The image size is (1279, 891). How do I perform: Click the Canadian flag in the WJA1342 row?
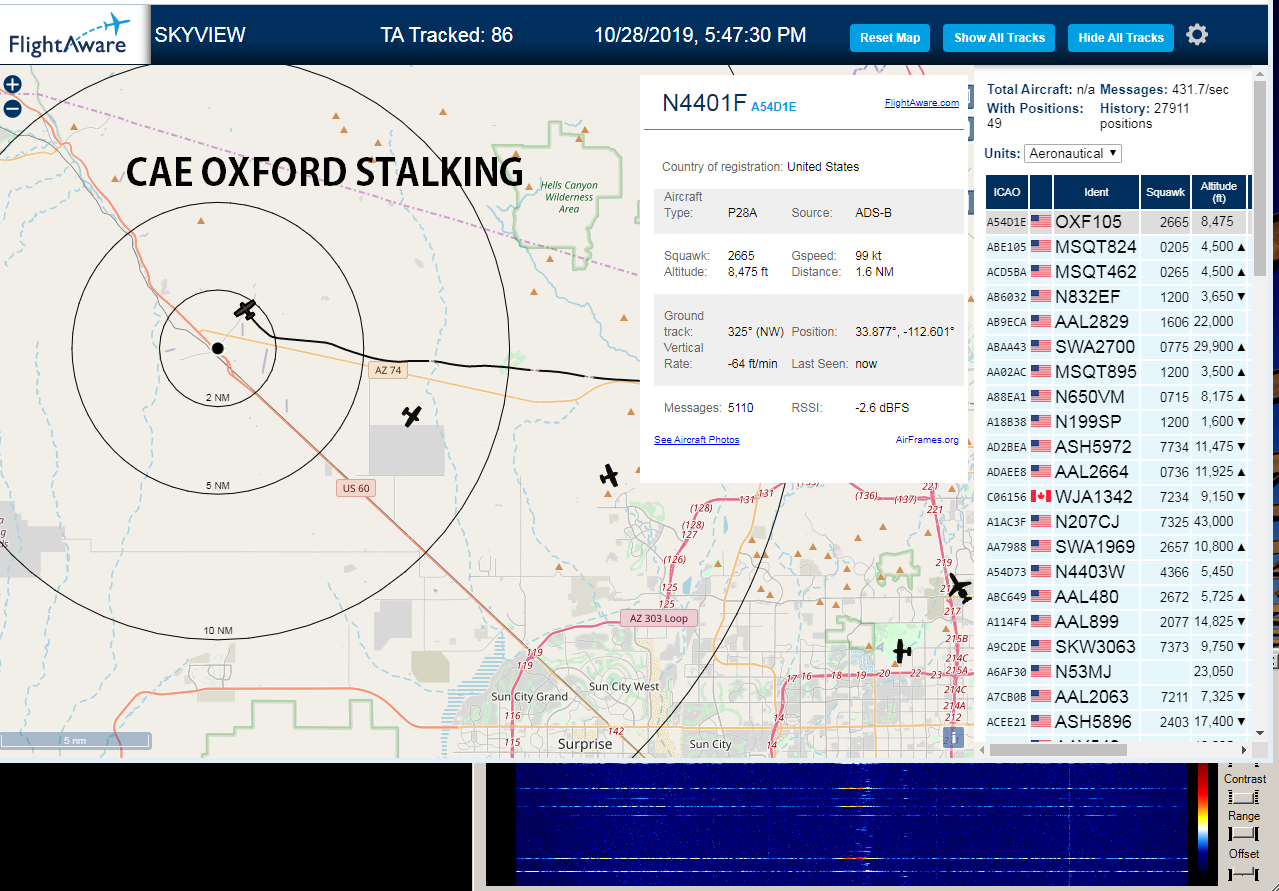[x=1041, y=497]
